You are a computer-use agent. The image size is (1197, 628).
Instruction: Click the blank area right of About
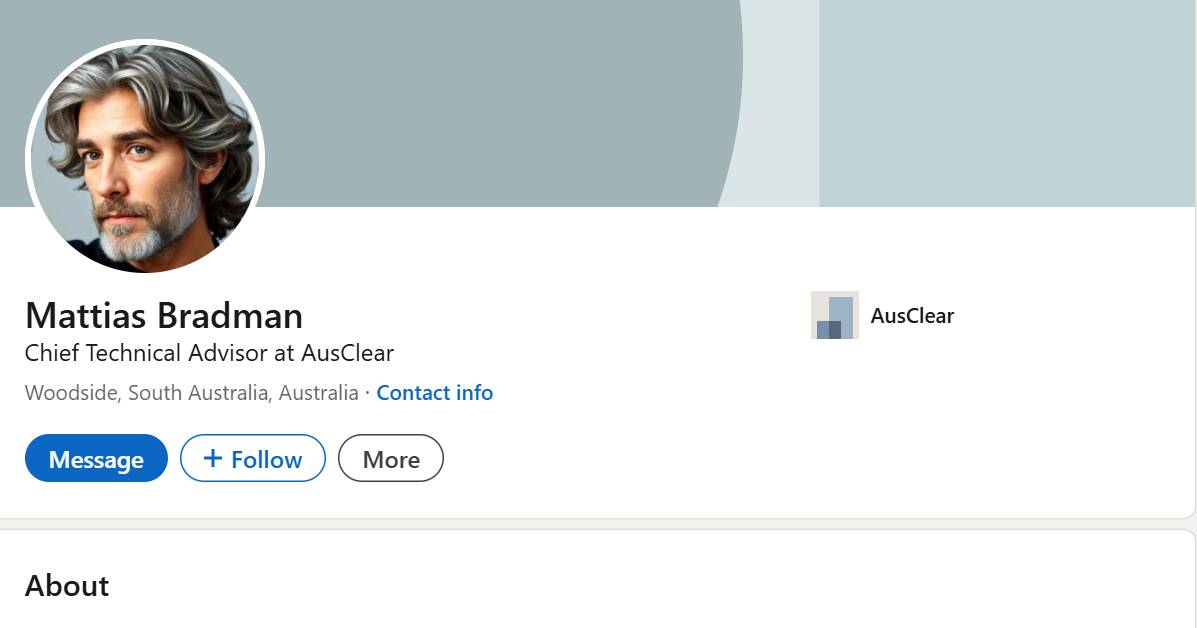point(600,586)
